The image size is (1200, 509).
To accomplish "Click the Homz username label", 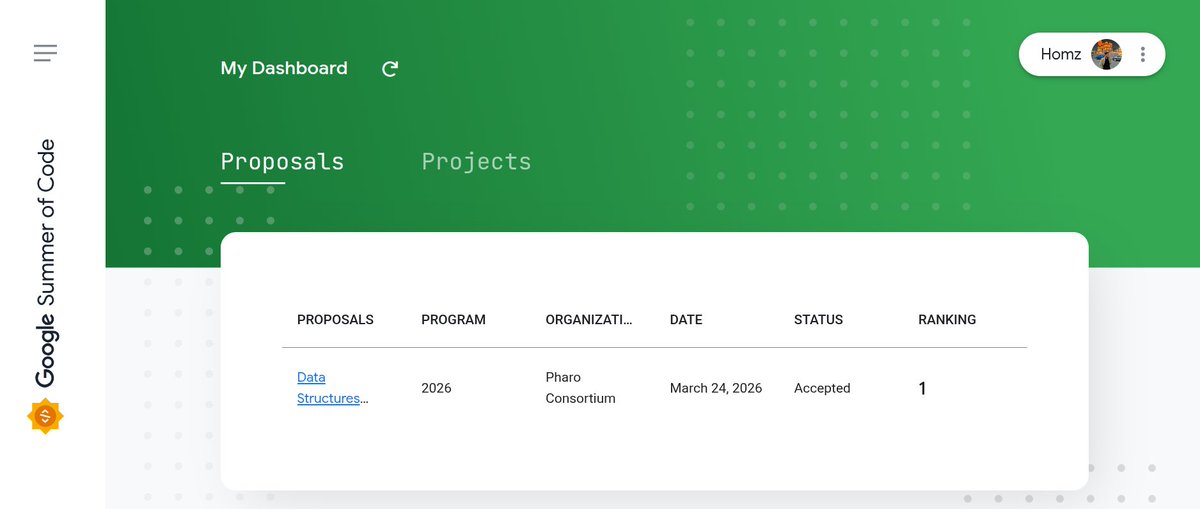I will coord(1060,54).
